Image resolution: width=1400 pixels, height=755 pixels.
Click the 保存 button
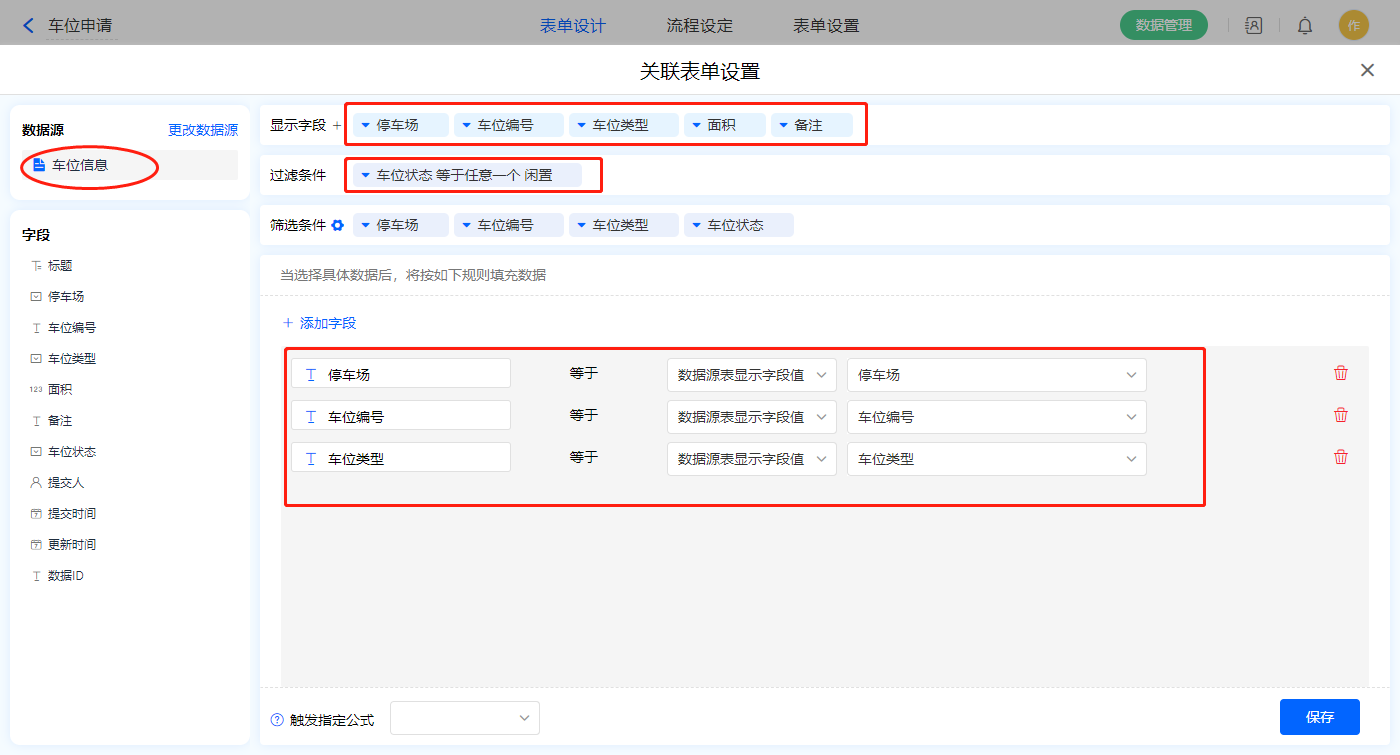(1319, 717)
